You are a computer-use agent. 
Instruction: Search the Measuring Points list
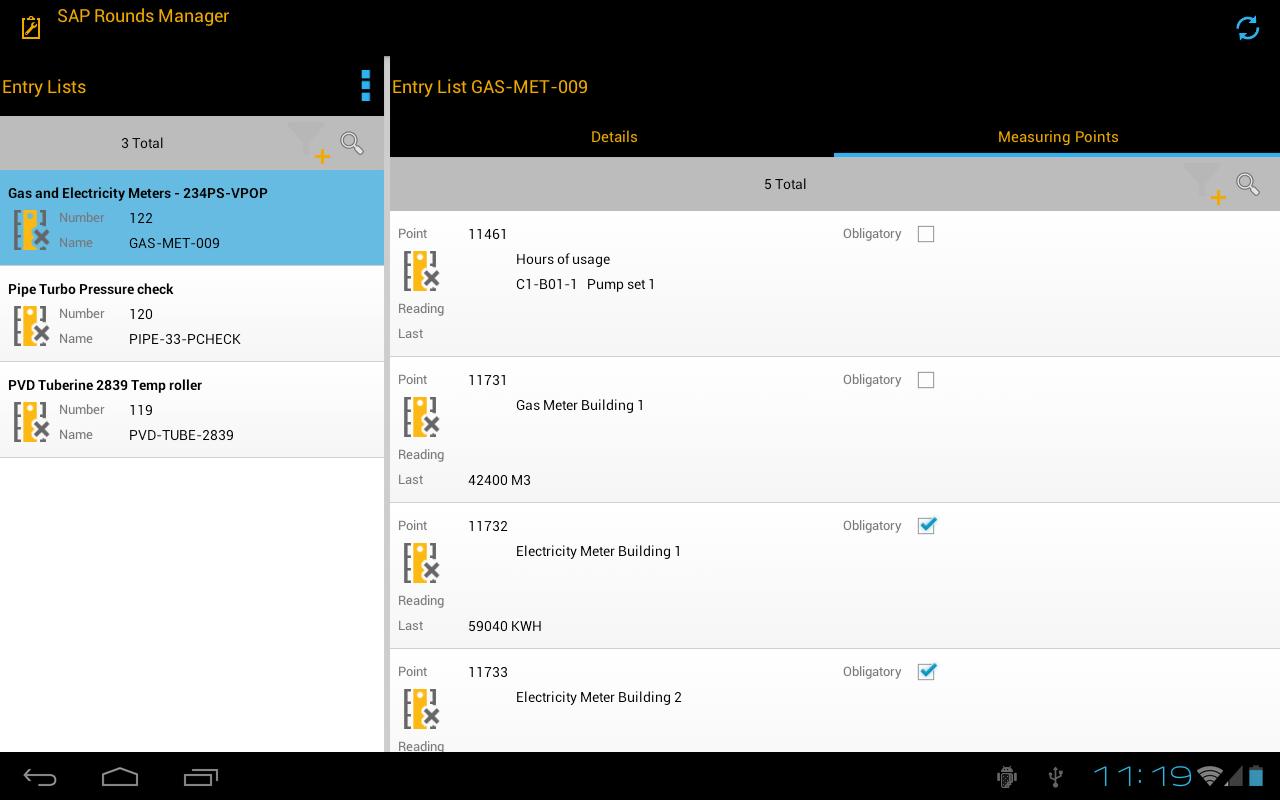click(1248, 184)
